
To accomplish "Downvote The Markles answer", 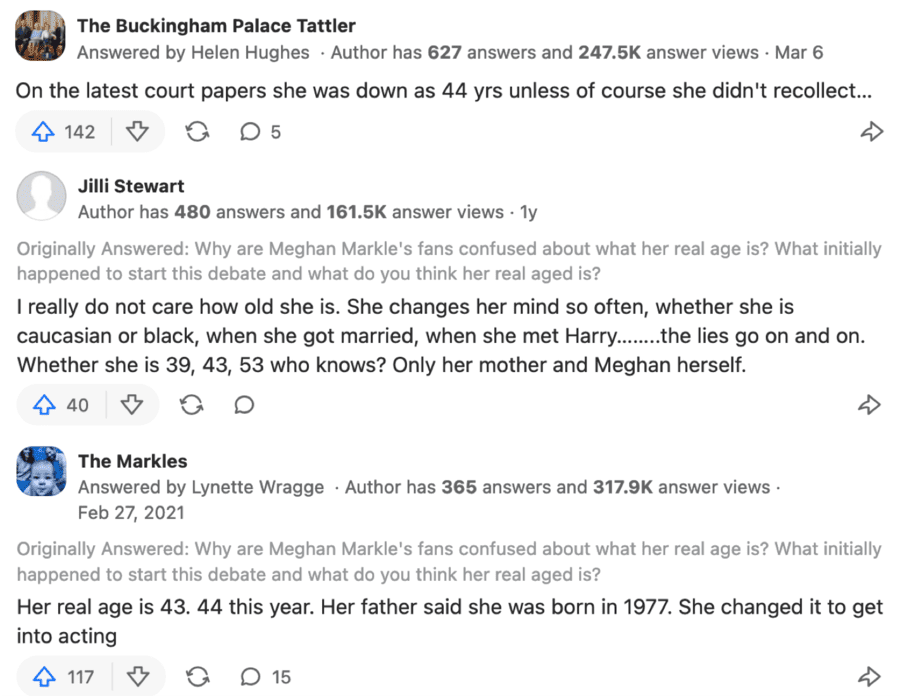I will pos(138,677).
